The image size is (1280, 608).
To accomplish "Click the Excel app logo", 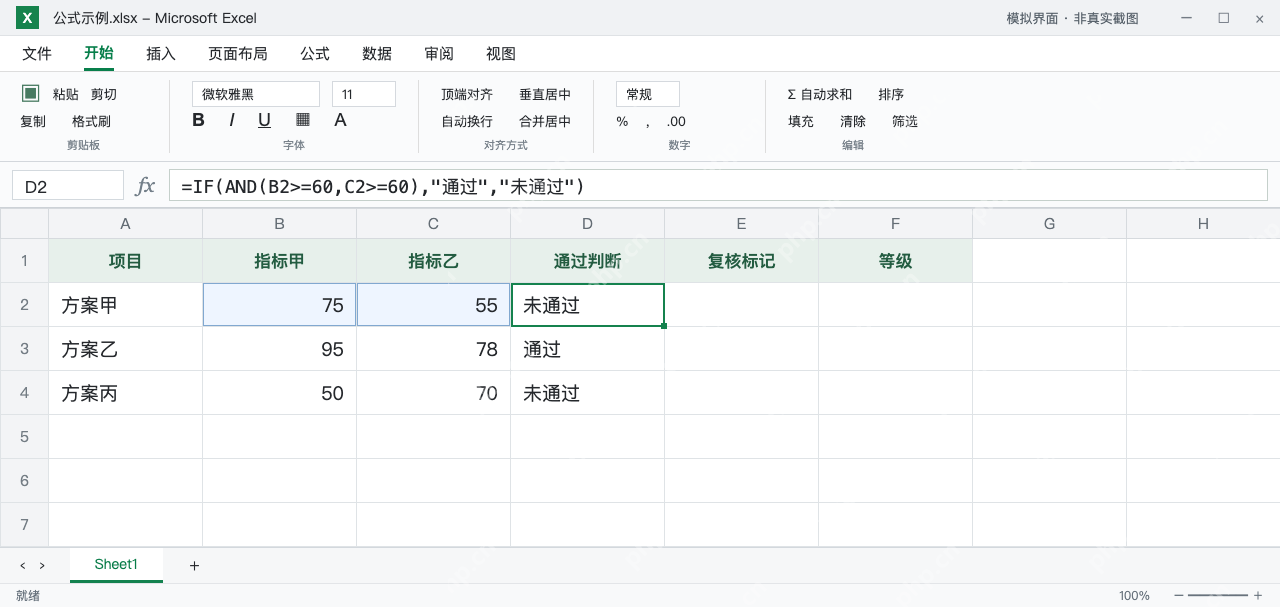I will 27,18.
